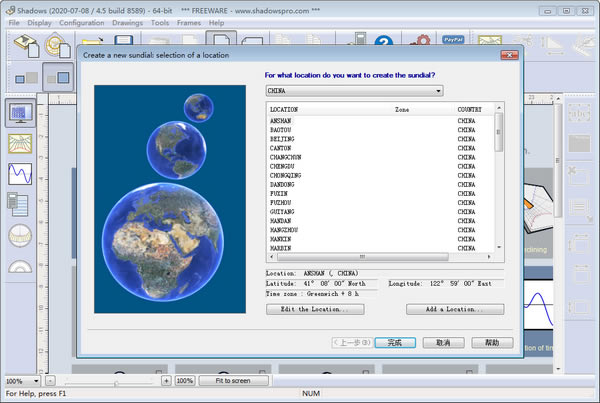Select the protractor half-circle icon
Viewport: 600px width, 403px height.
[x=20, y=266]
